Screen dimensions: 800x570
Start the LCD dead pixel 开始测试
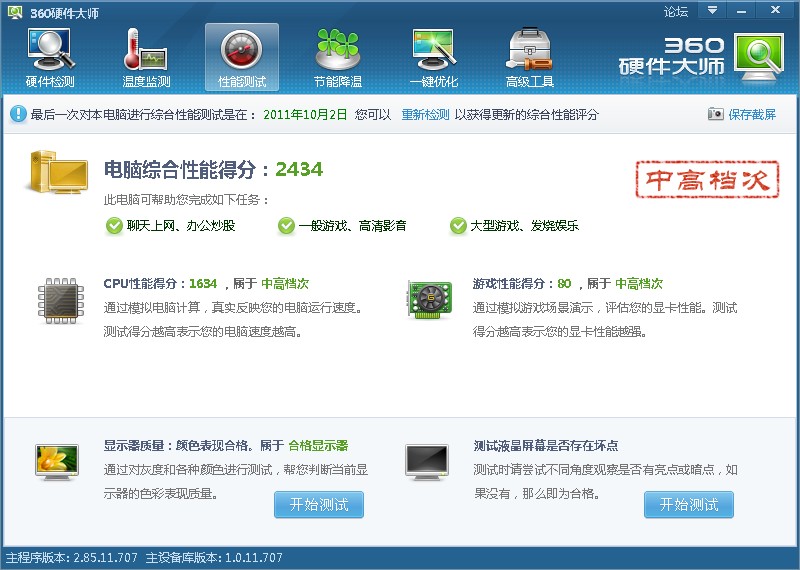(688, 505)
